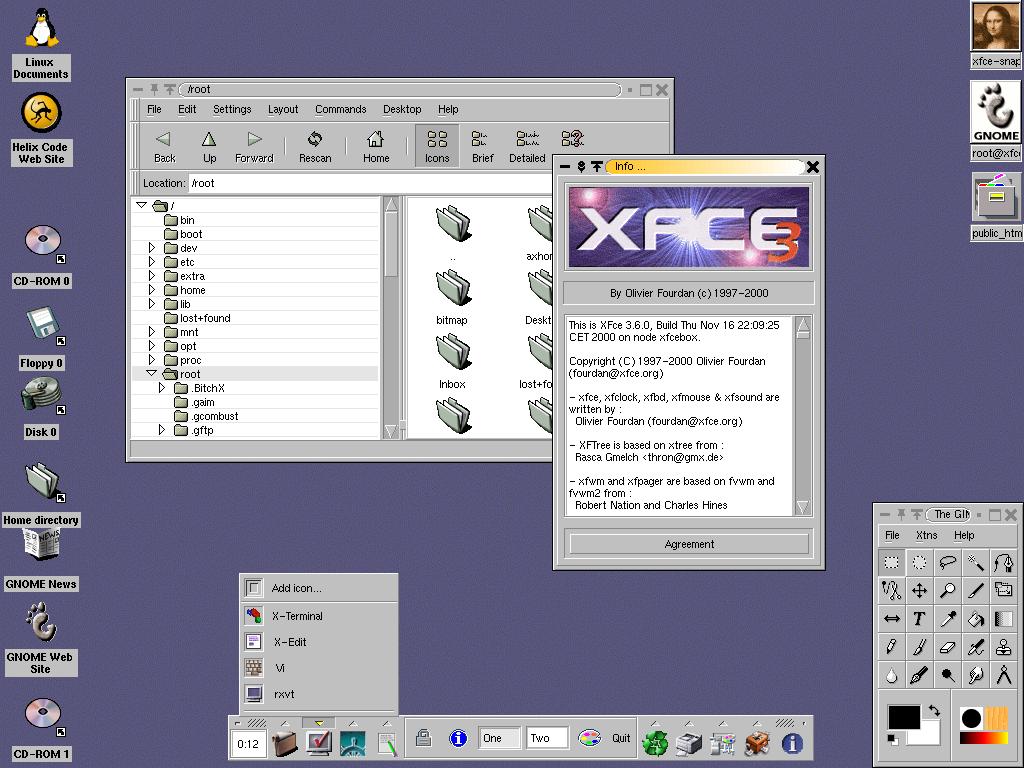Image resolution: width=1024 pixels, height=768 pixels.
Task: Open the Commands menu in file manager
Action: [x=340, y=109]
